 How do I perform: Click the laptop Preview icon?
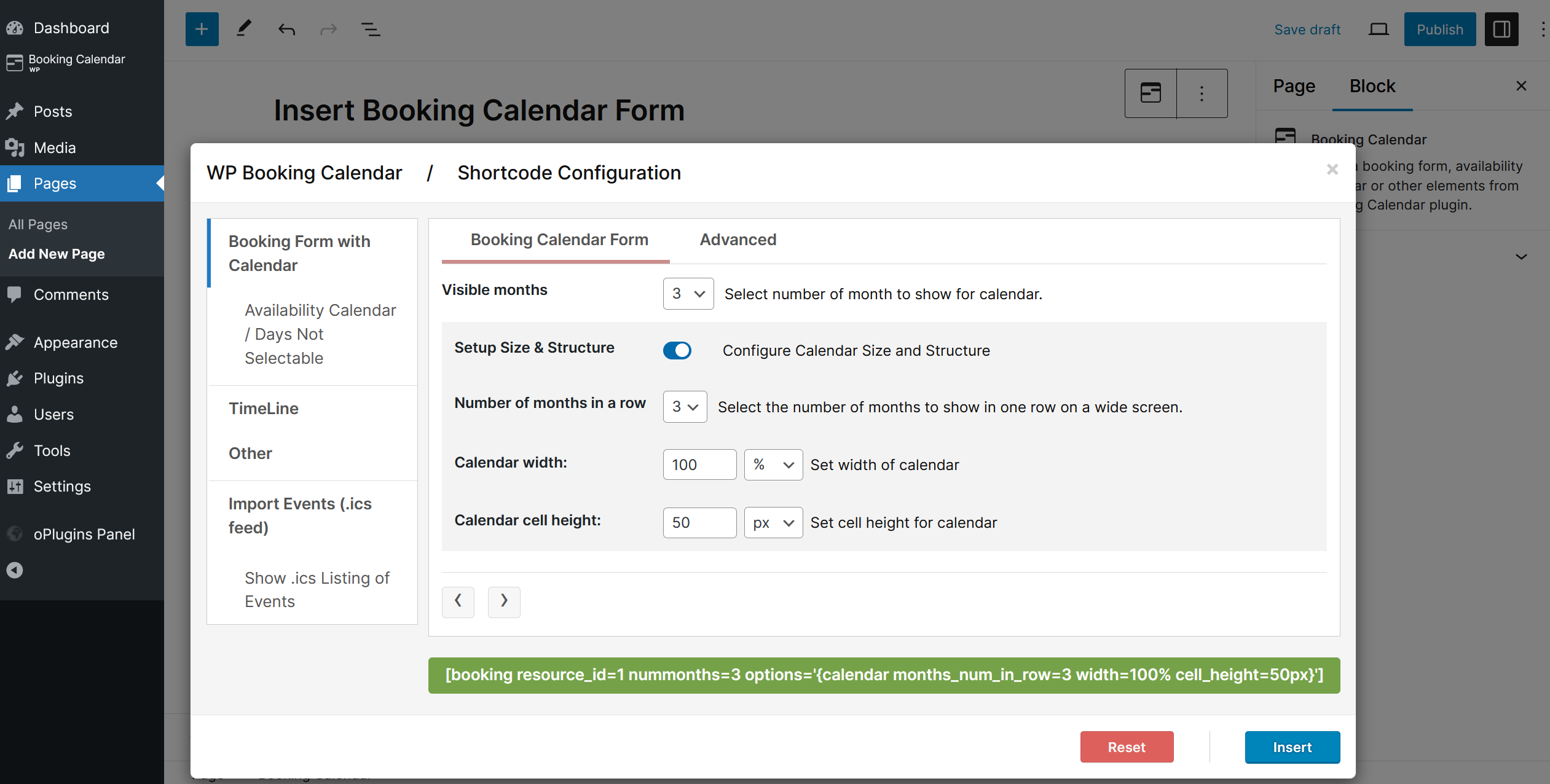1379,29
